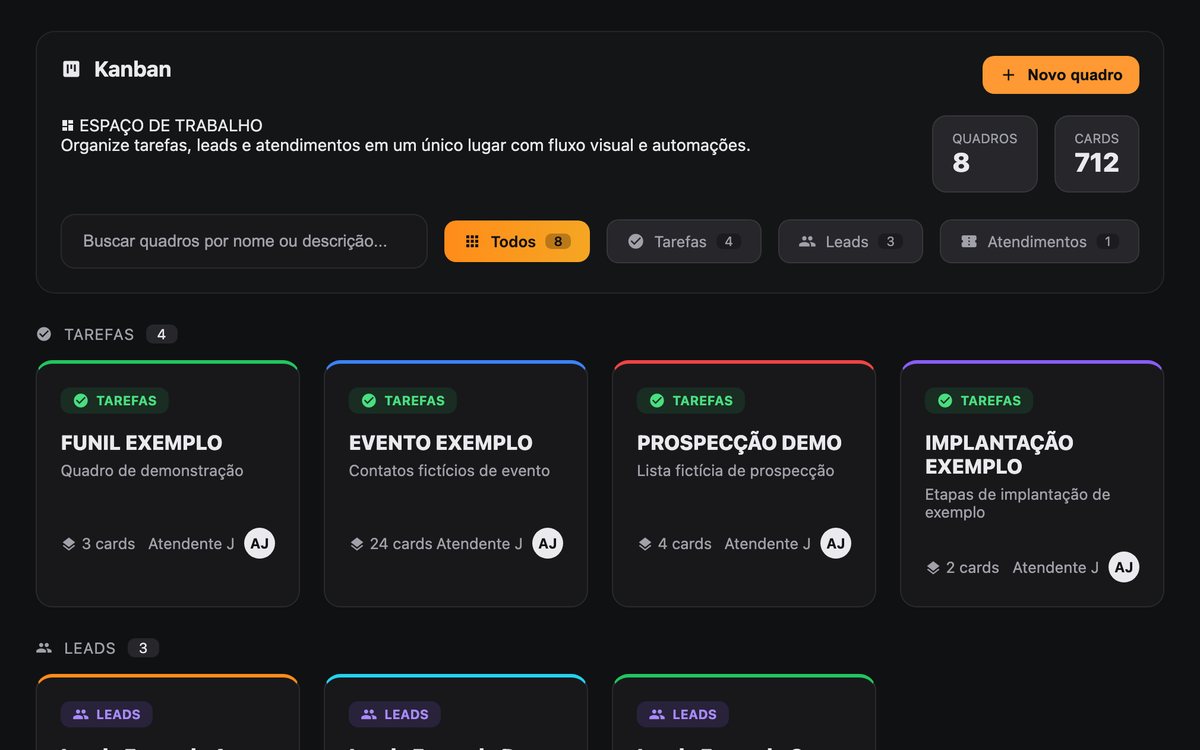Click the AJ avatar on PROSPECÇÃO DEMO card

click(836, 543)
